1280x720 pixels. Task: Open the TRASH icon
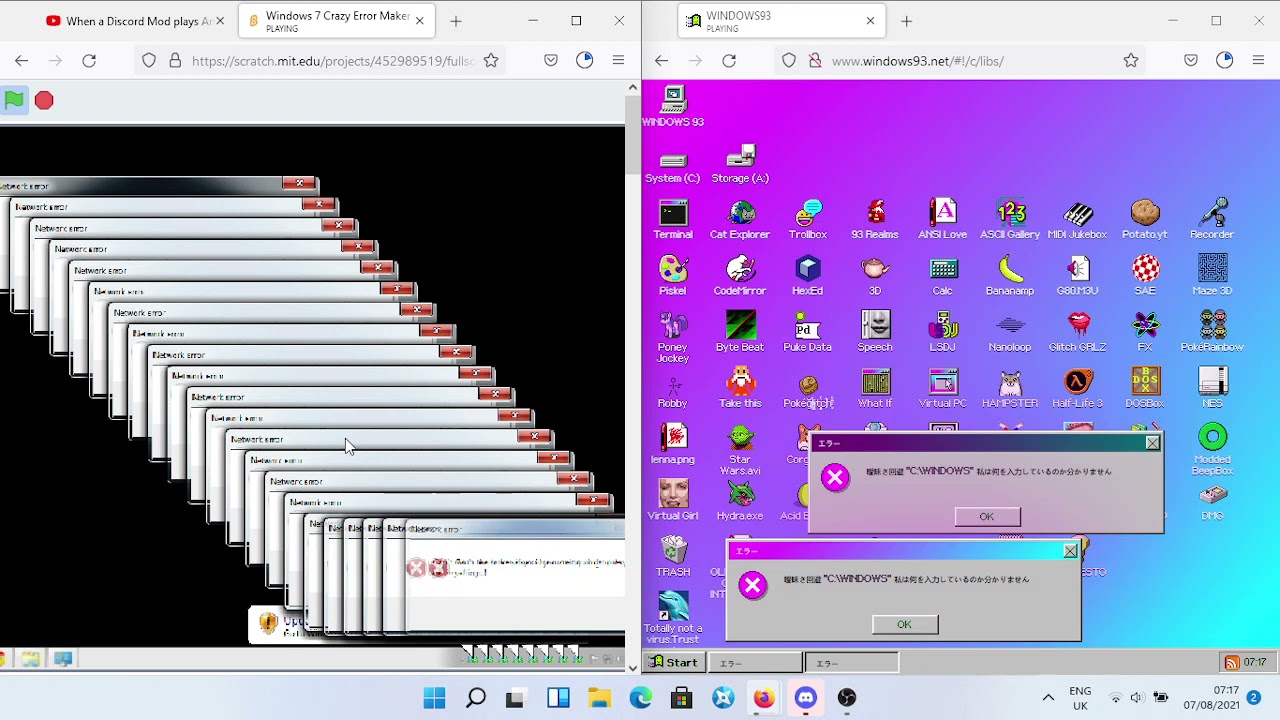click(x=673, y=557)
